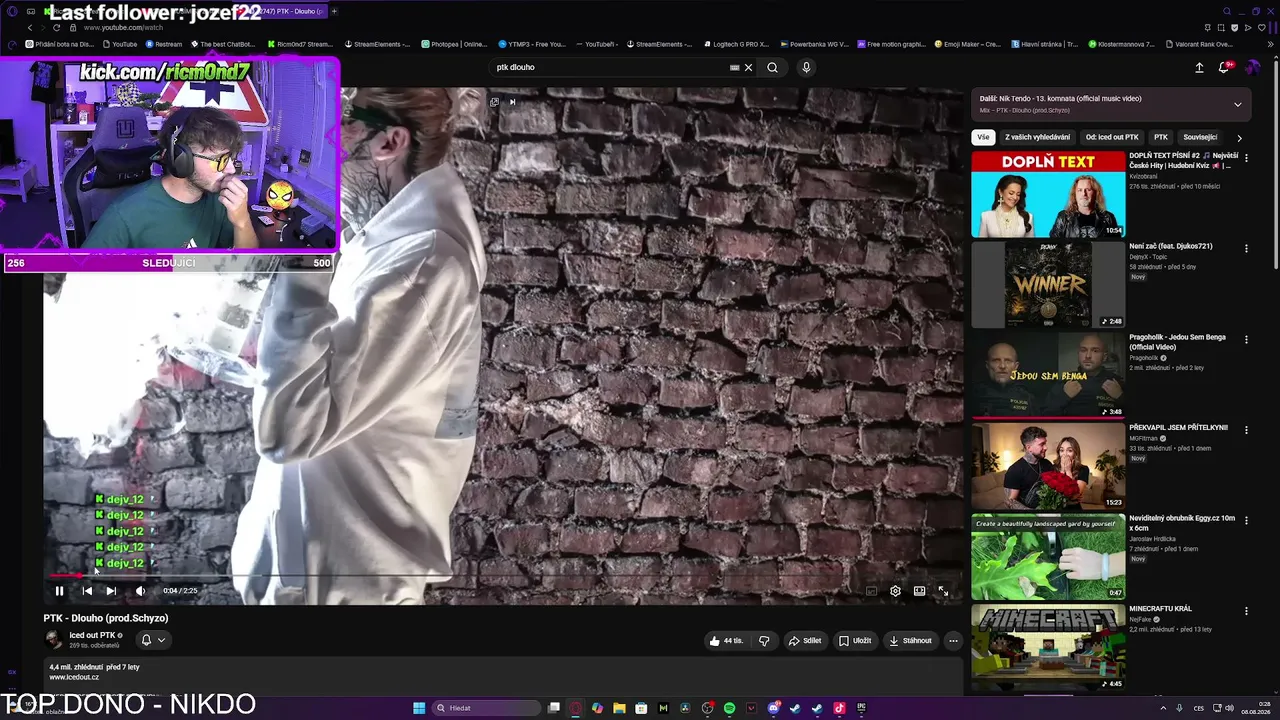Select the PTK filter chip
Viewport: 1280px width, 720px height.
click(1161, 137)
